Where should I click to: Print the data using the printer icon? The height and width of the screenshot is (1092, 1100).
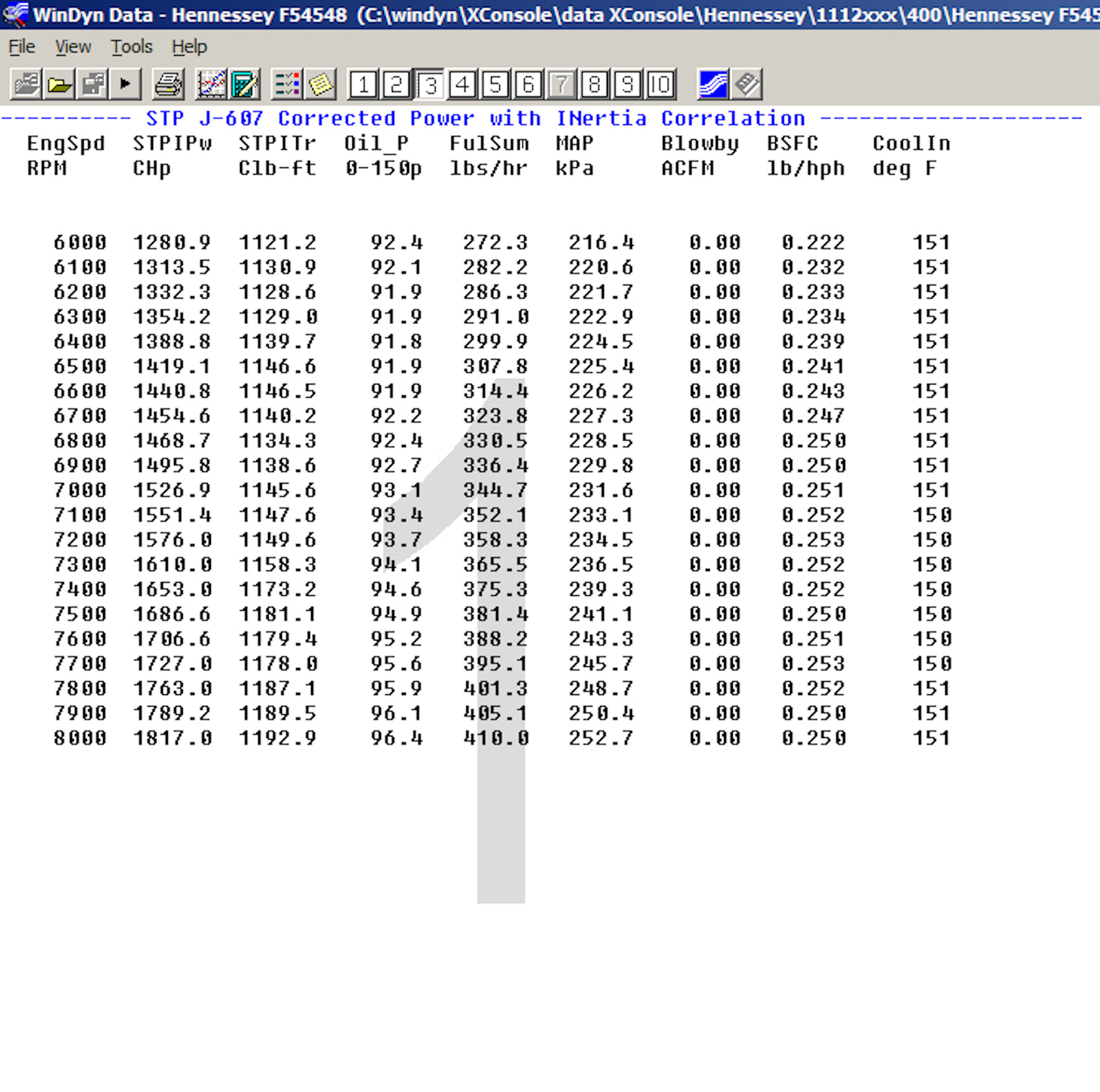168,85
